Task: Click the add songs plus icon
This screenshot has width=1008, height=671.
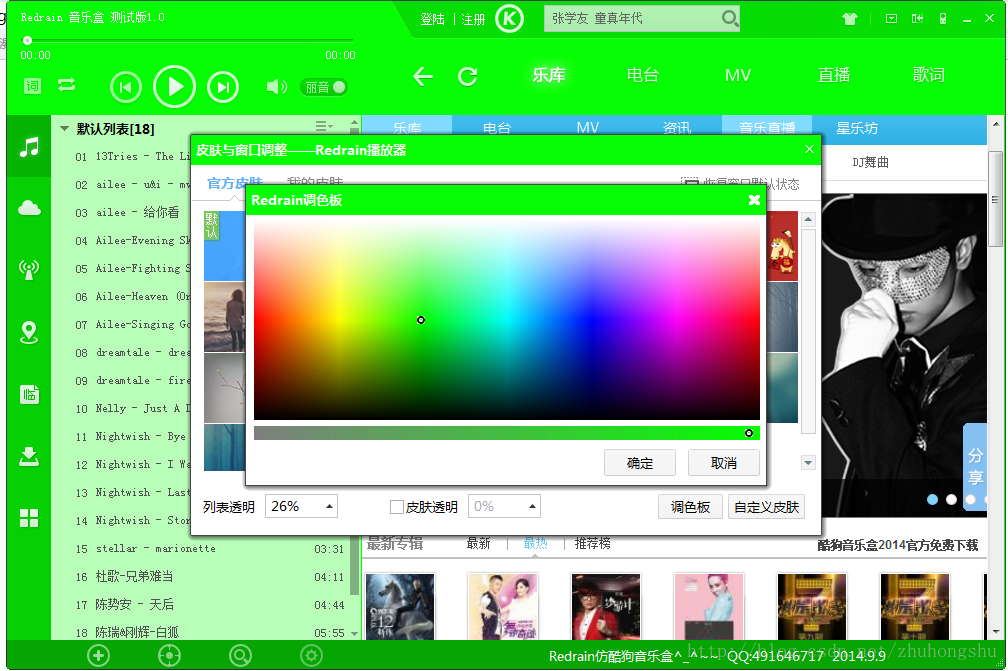Action: [x=98, y=656]
